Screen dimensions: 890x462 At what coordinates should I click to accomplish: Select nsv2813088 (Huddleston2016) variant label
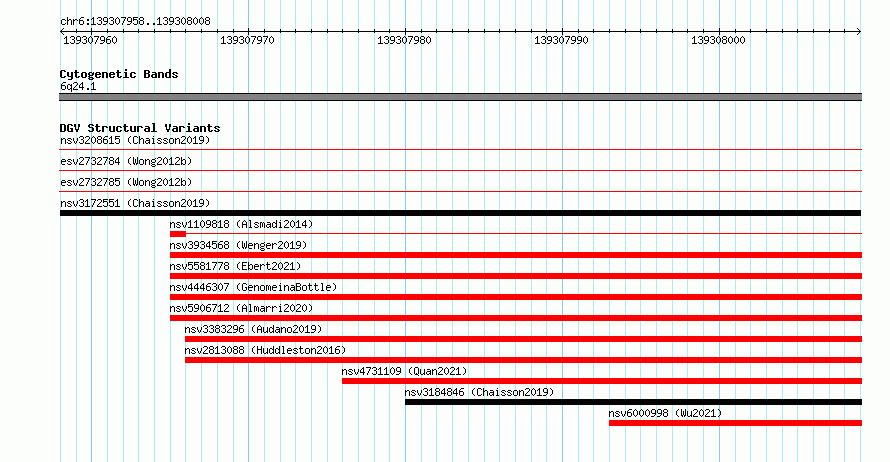coord(265,350)
